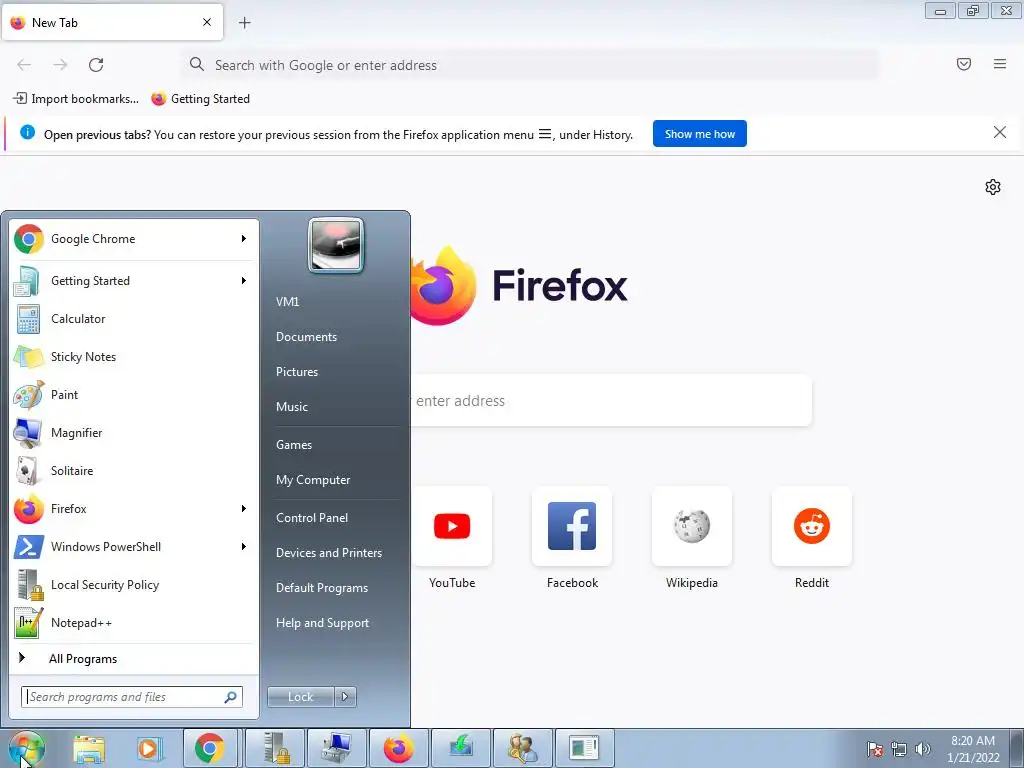Open Sticky Notes app
The height and width of the screenshot is (768, 1024).
134,357
